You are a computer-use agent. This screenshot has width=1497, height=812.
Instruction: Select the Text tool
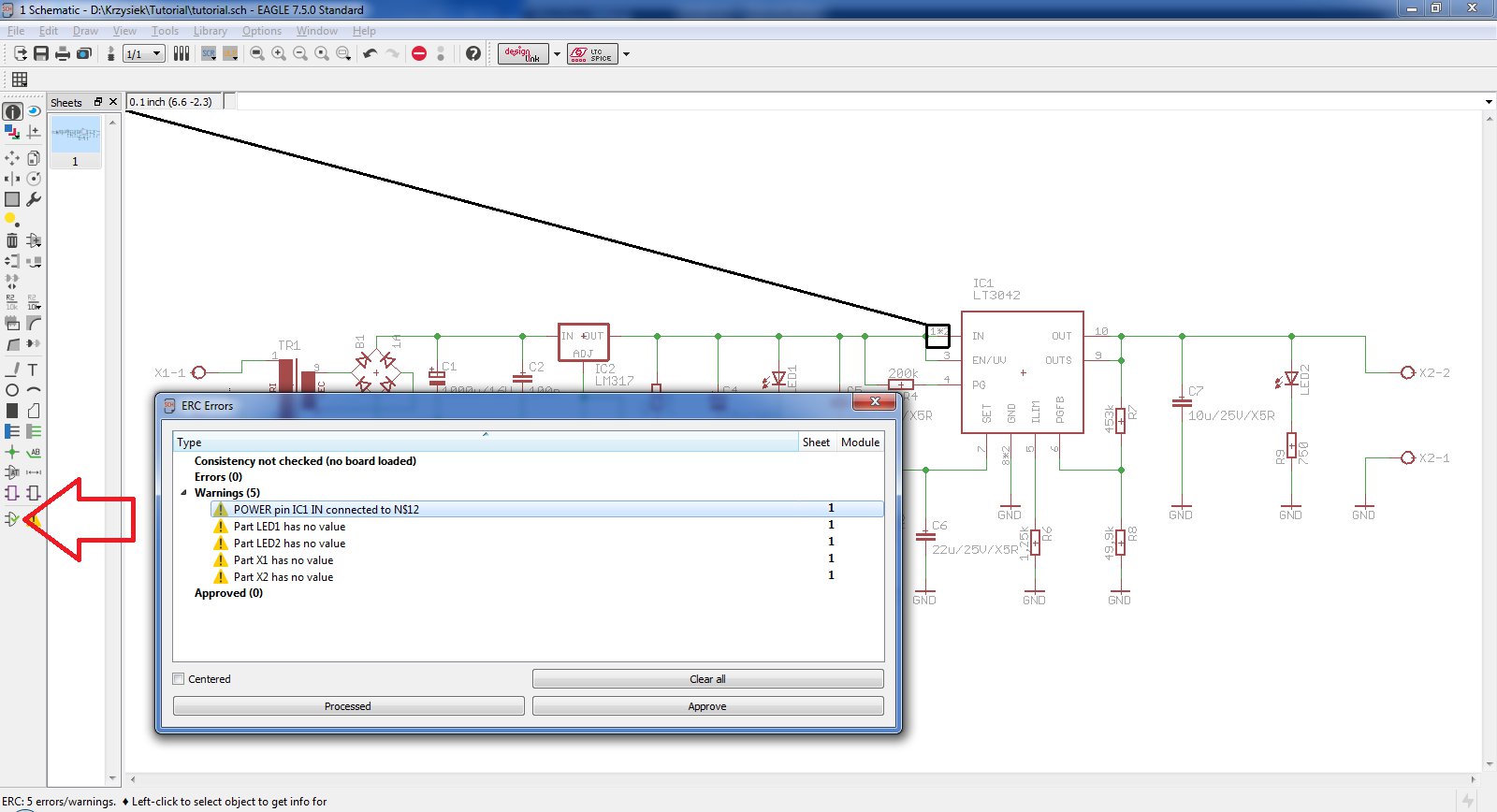[x=34, y=370]
